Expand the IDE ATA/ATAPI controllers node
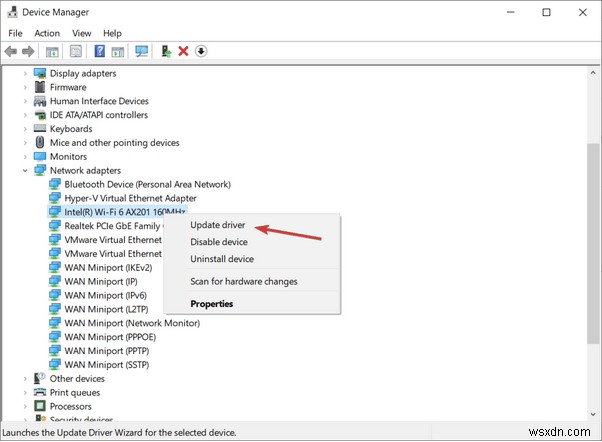 pos(25,115)
